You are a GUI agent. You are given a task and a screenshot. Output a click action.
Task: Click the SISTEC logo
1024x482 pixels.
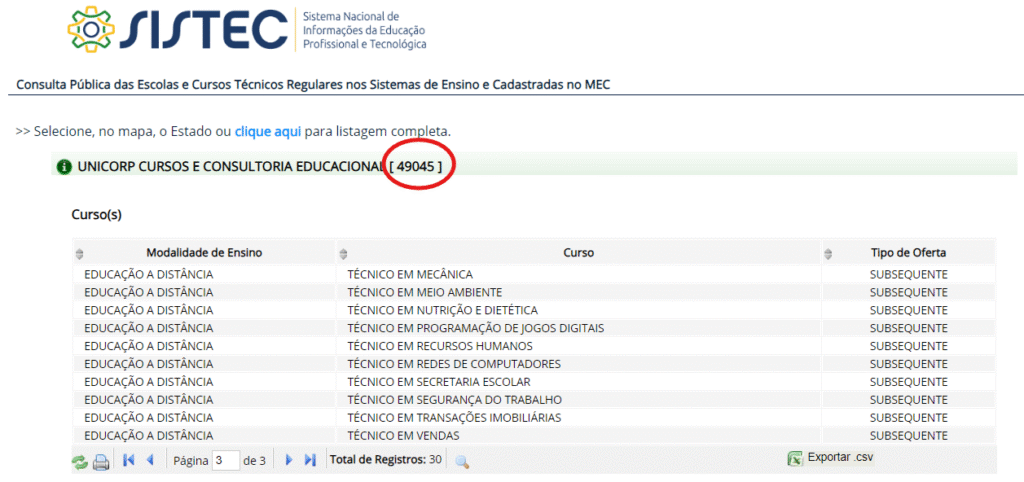point(178,31)
